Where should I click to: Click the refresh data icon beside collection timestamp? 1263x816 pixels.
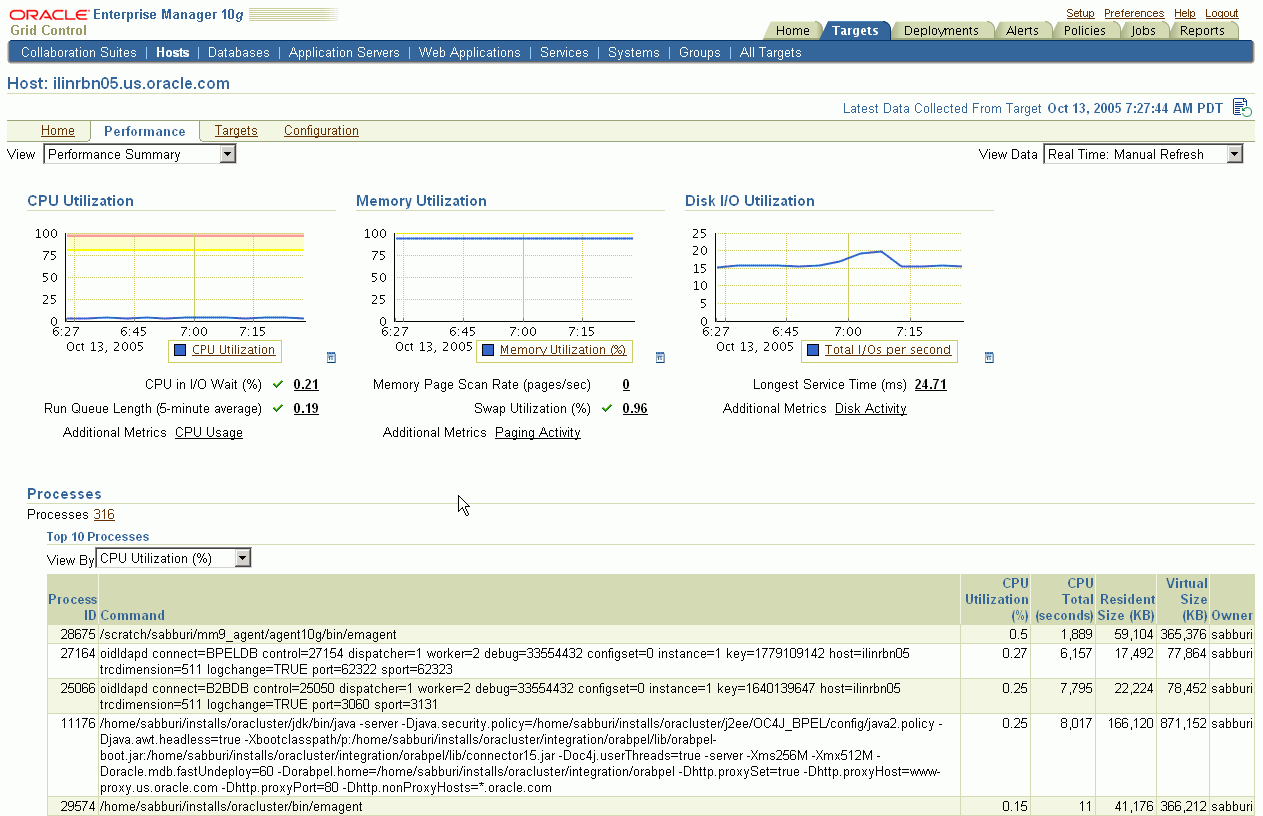[1242, 107]
